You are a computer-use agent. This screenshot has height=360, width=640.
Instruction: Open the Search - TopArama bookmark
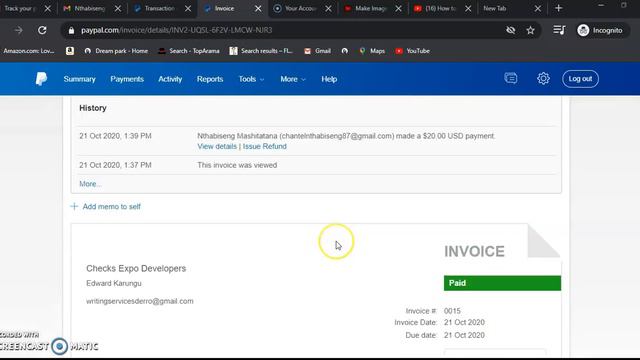[x=189, y=51]
